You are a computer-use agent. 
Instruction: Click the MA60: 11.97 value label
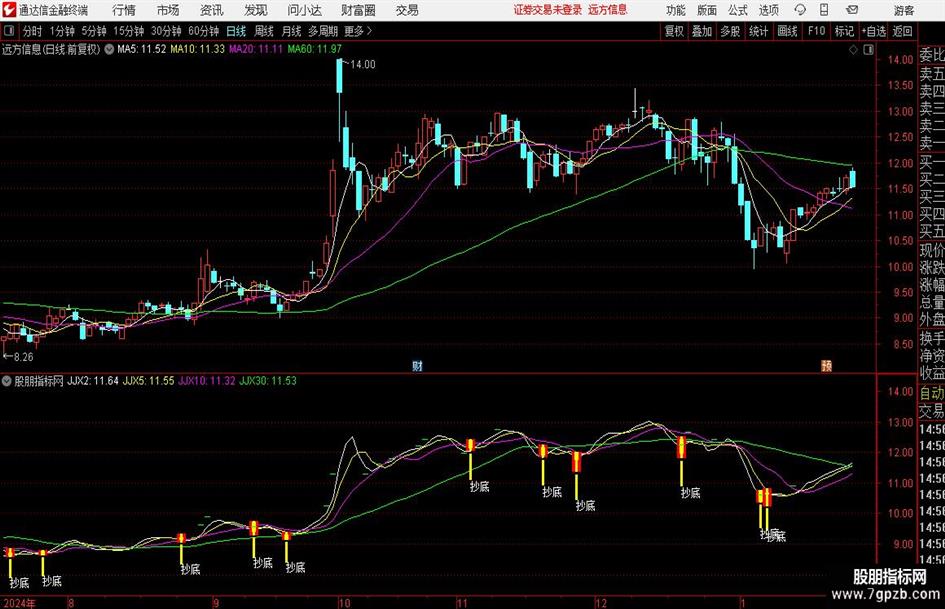(x=315, y=49)
